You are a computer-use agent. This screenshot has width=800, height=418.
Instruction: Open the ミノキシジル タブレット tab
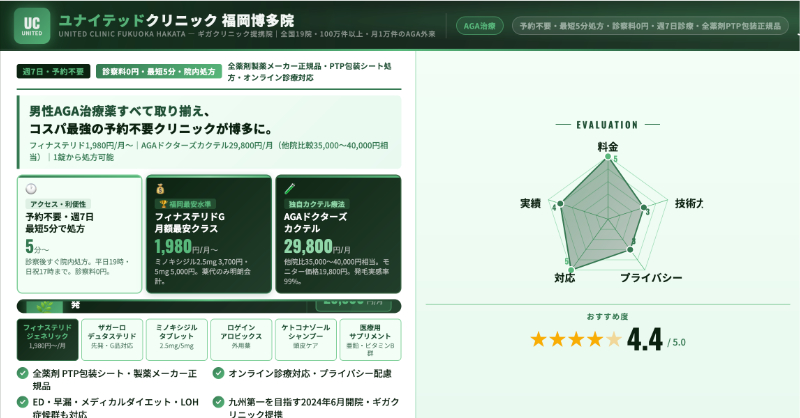177,338
